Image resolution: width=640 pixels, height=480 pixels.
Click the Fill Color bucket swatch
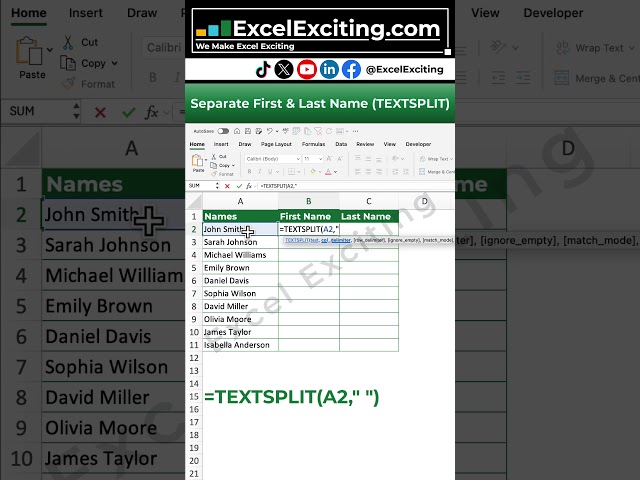coord(313,172)
